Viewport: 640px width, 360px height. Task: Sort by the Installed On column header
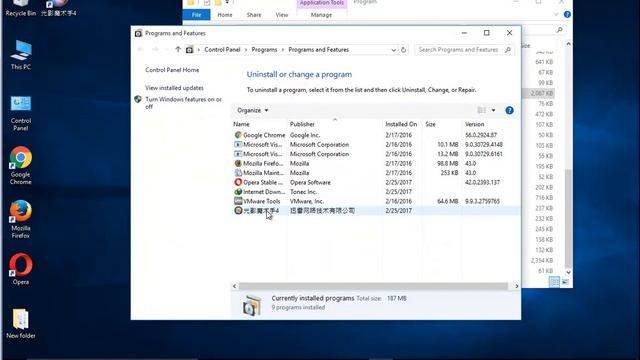(402, 124)
